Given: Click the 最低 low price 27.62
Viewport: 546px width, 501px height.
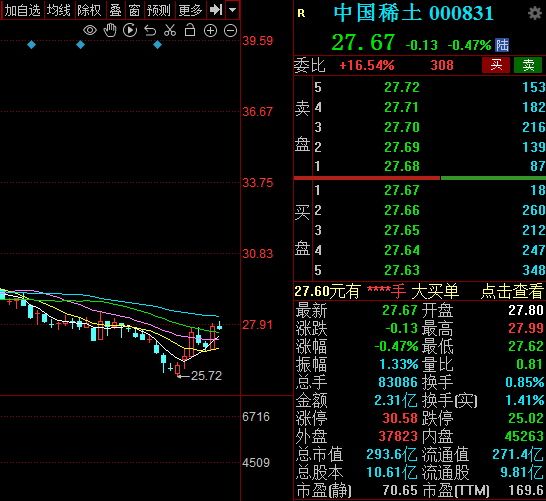Looking at the screenshot, I should coord(526,346).
